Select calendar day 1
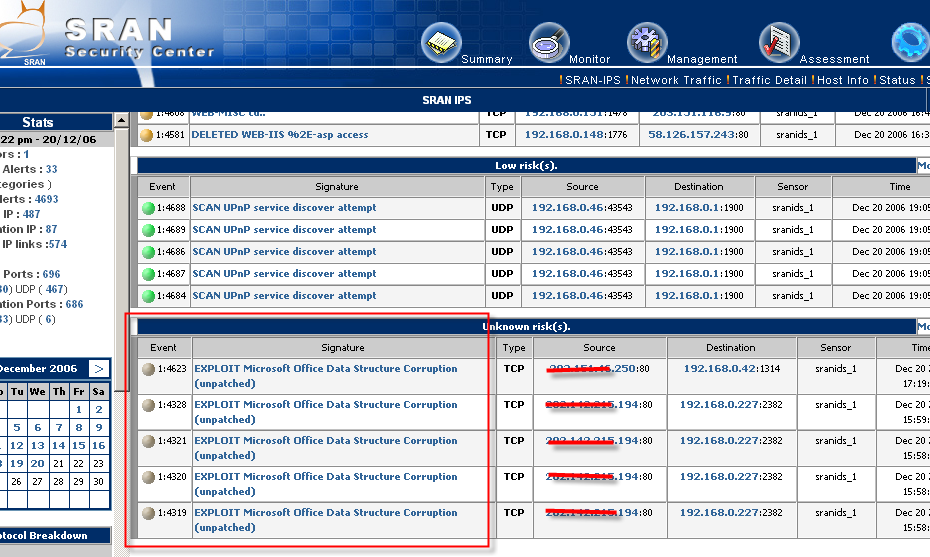This screenshot has width=930, height=557. pos(78,409)
